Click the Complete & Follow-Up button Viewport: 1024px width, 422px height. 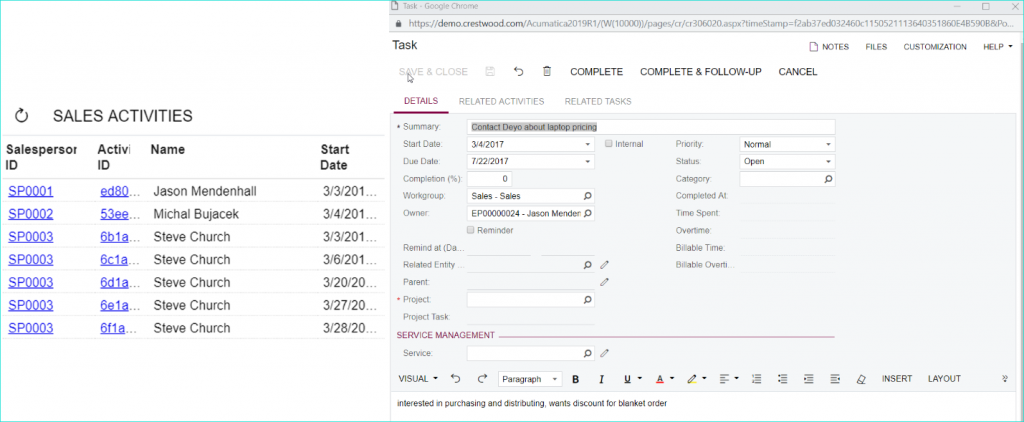[x=701, y=72]
